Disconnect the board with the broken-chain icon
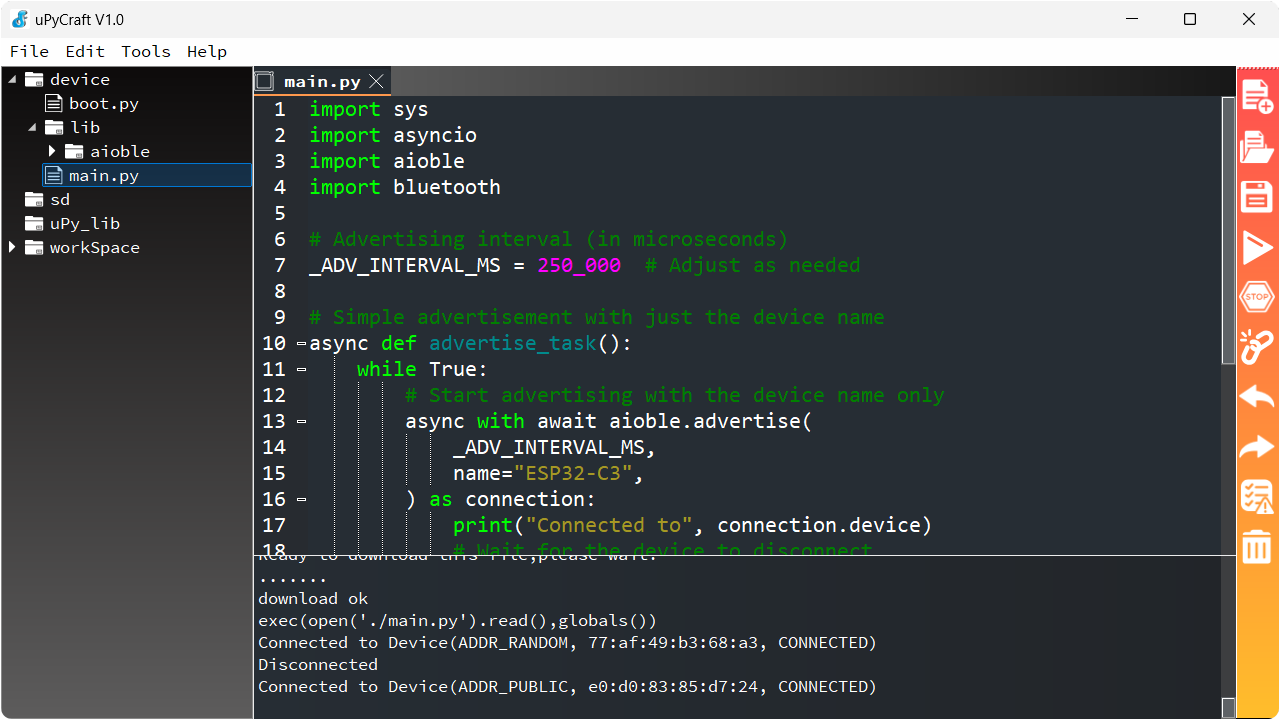 pos(1257,347)
